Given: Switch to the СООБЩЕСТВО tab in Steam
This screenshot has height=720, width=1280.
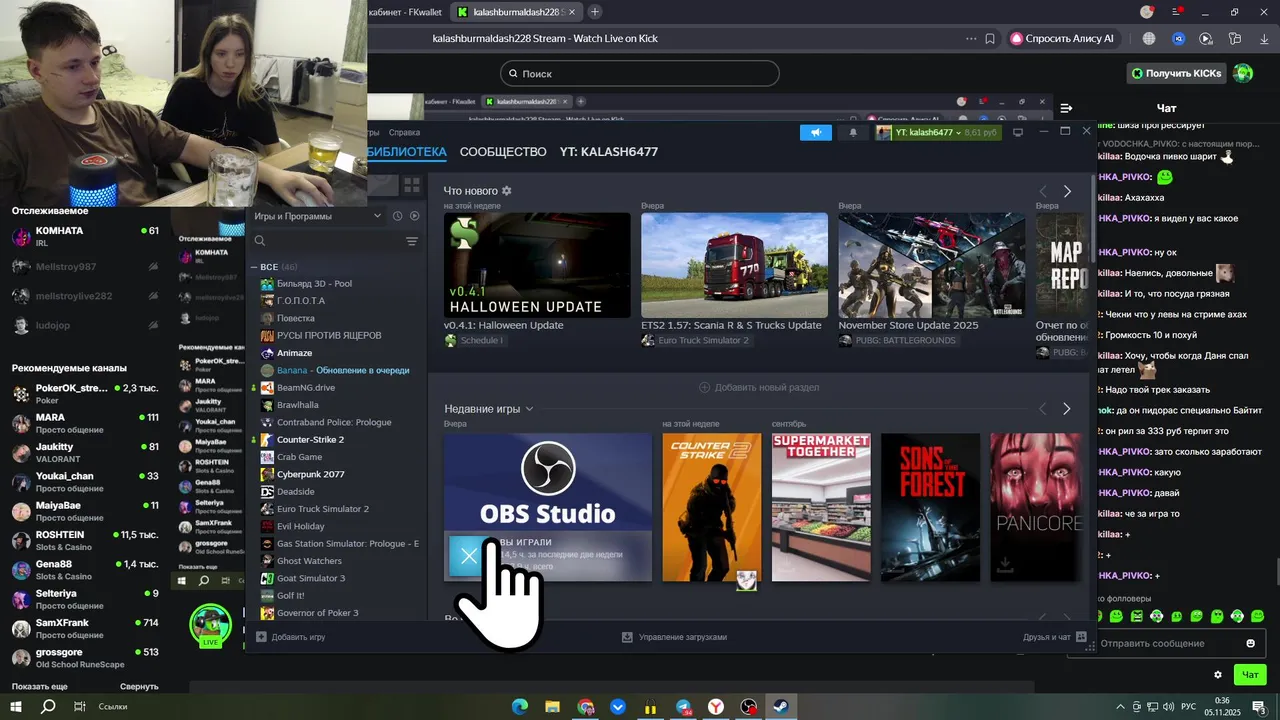Looking at the screenshot, I should (x=503, y=152).
